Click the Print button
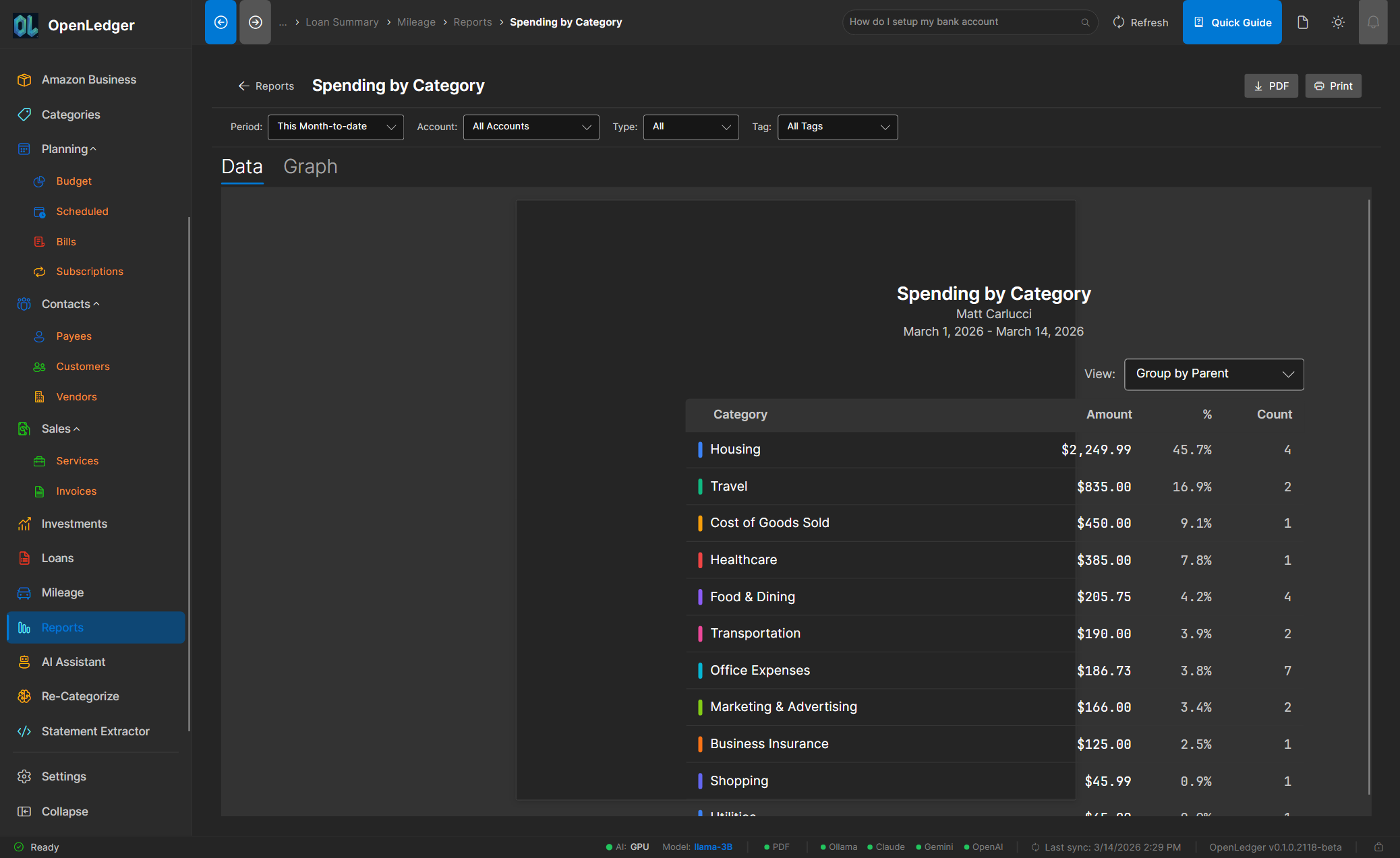This screenshot has width=1400, height=858. pos(1333,86)
